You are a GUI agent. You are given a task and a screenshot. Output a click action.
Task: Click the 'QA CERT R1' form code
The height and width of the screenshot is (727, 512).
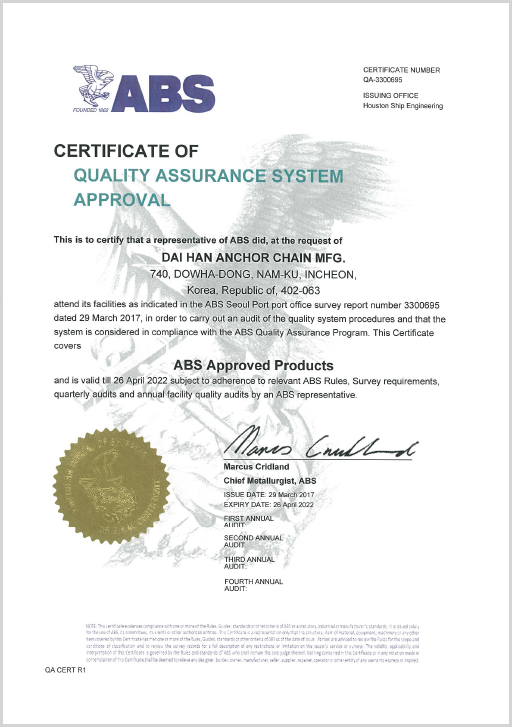pos(65,670)
